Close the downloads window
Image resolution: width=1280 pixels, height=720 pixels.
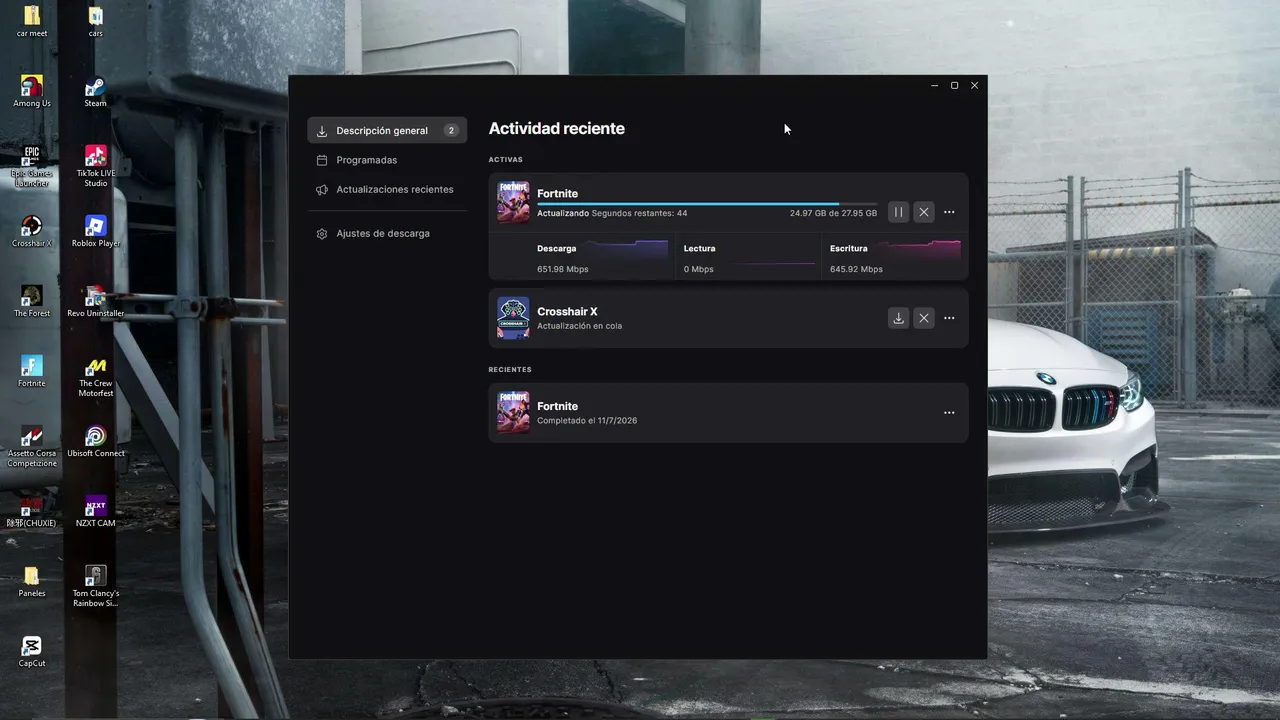(x=974, y=86)
